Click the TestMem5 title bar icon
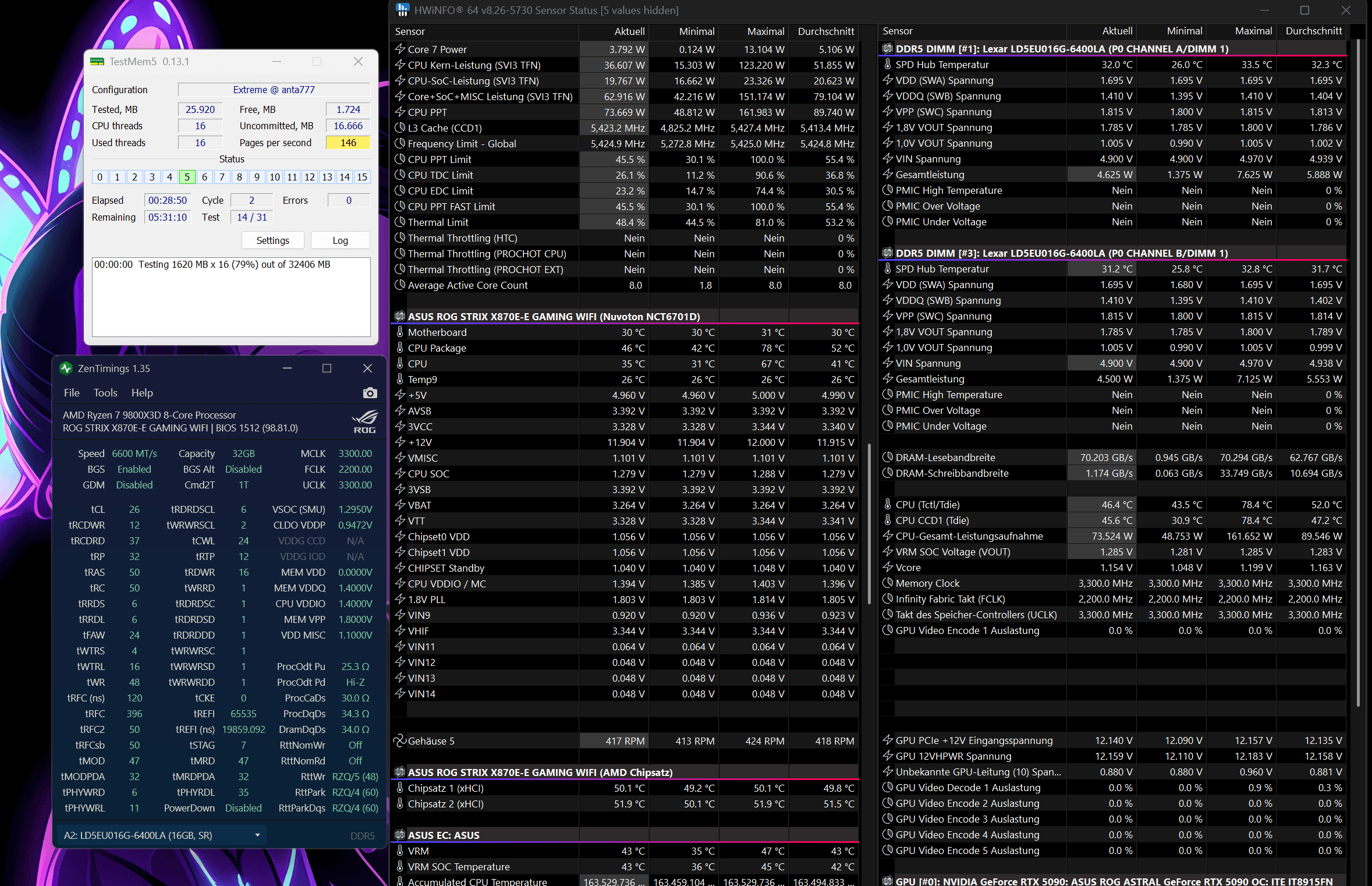1372x886 pixels. click(x=97, y=62)
